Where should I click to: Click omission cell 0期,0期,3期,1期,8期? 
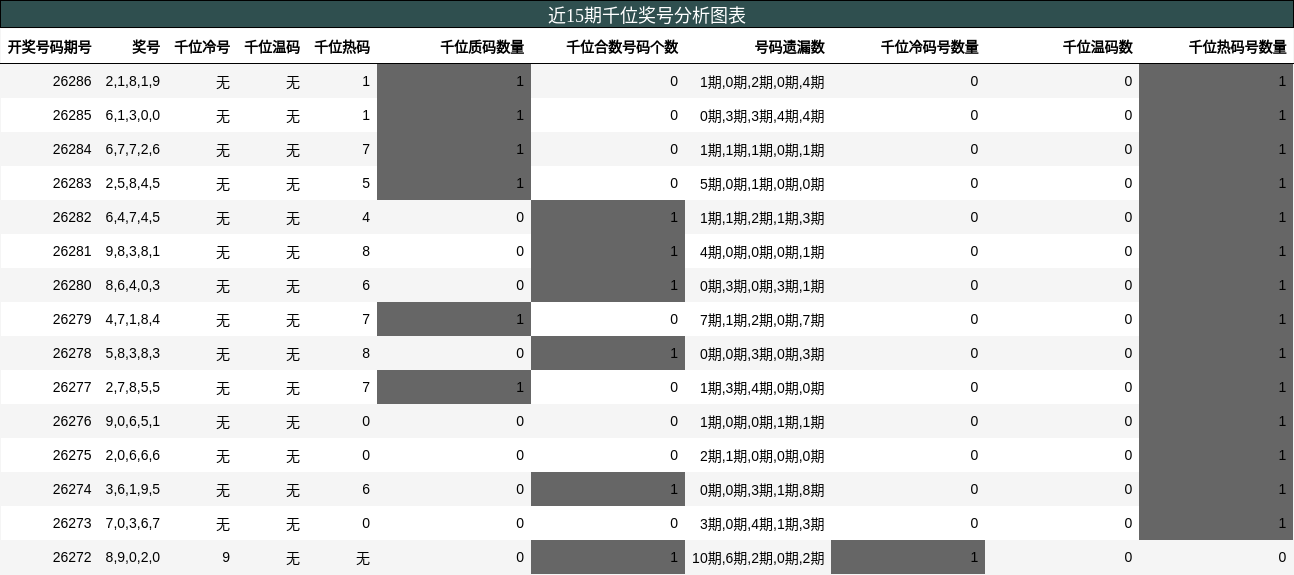(x=762, y=490)
